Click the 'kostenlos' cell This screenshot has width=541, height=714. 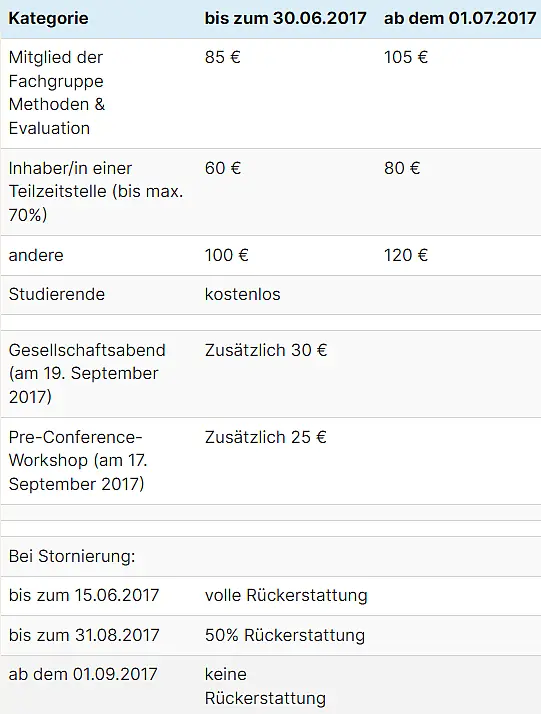(x=242, y=294)
